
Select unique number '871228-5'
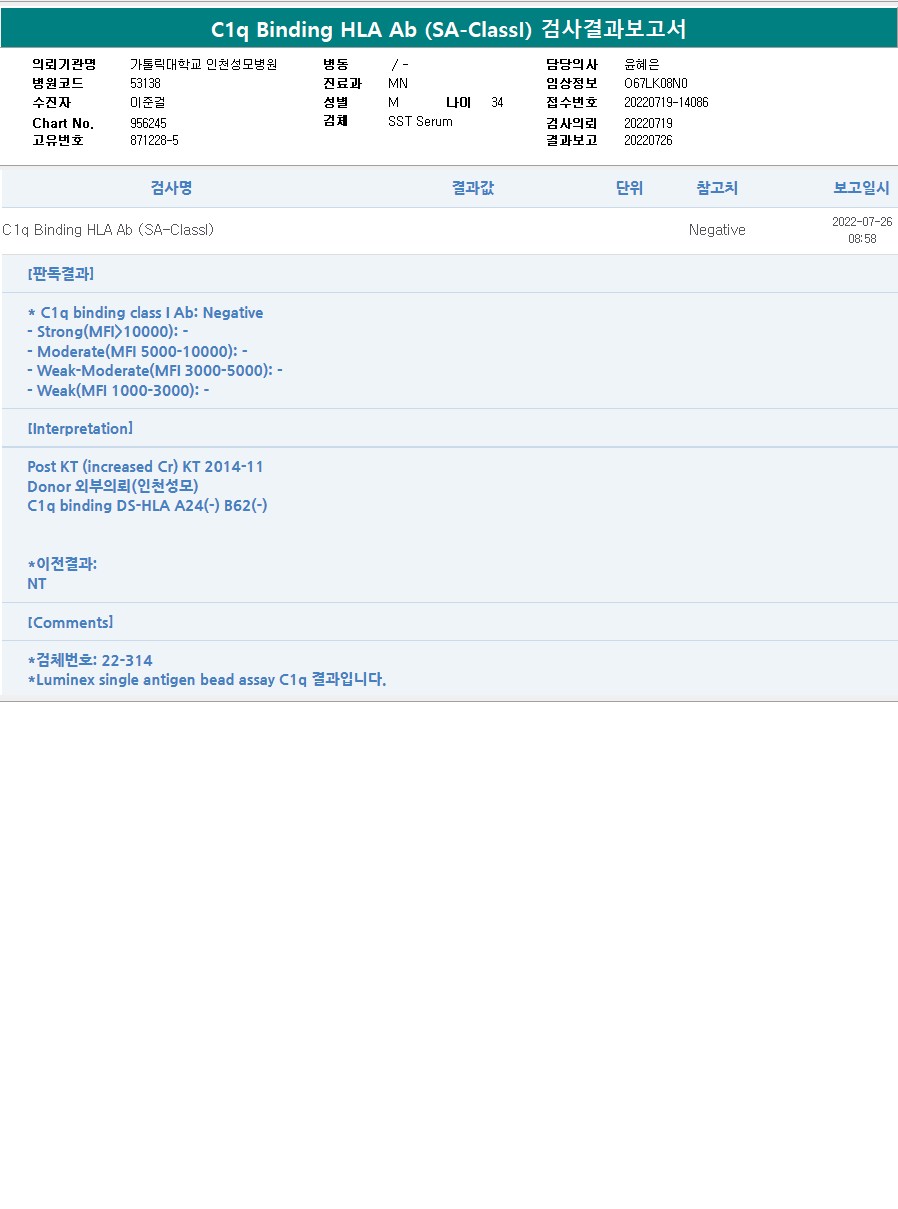point(154,140)
